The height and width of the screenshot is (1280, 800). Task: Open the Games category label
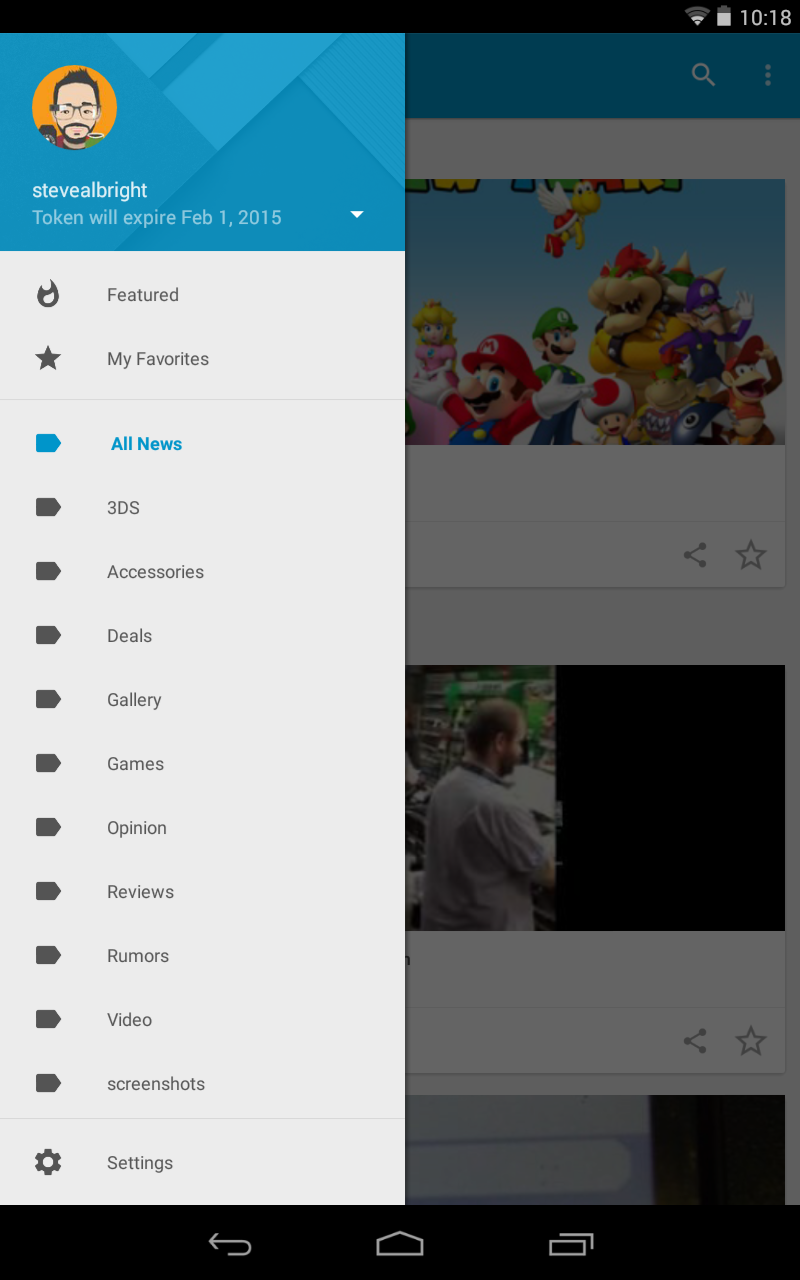coord(135,764)
